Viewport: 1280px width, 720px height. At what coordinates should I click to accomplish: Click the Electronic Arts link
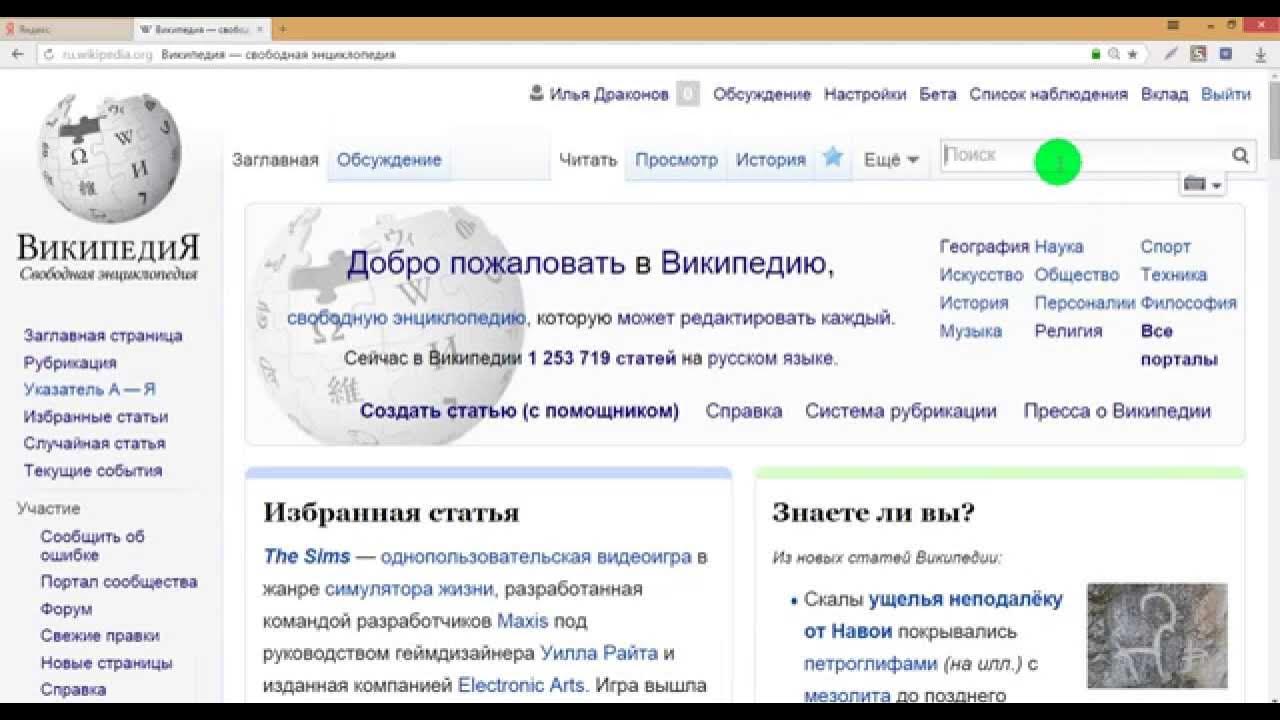tap(521, 685)
